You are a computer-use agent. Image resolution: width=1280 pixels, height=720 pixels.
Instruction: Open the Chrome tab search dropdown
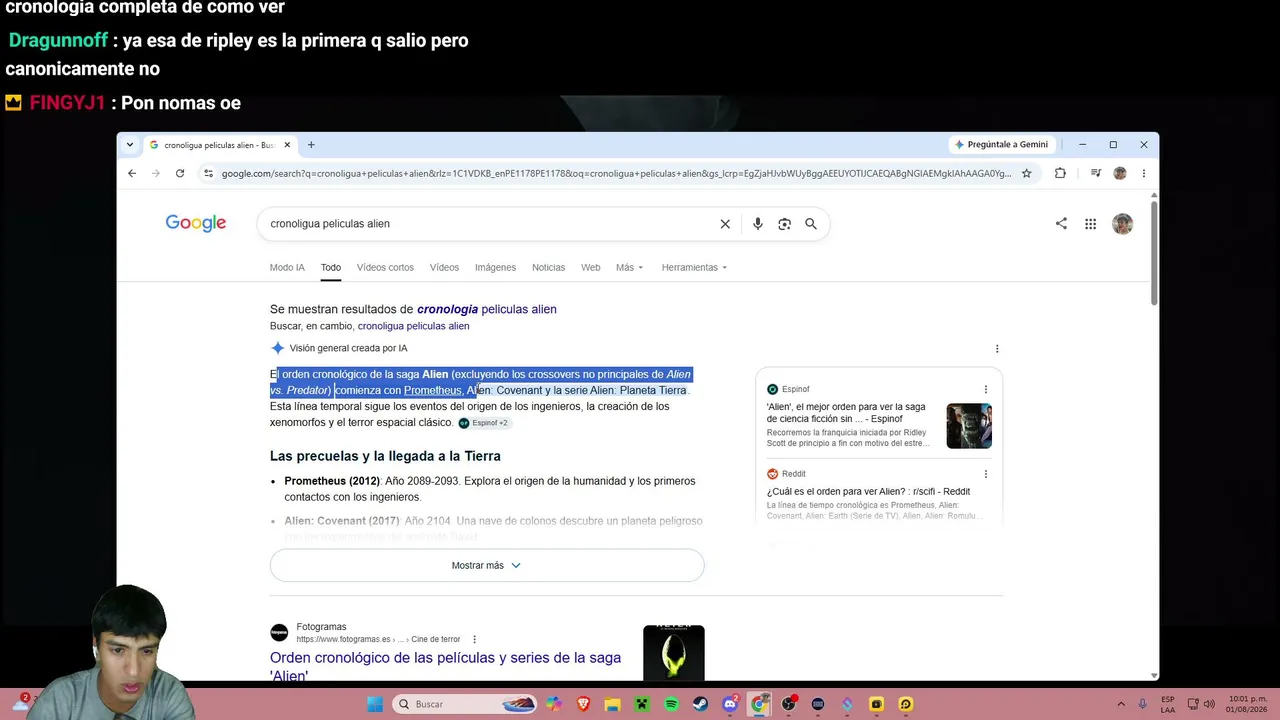[130, 145]
